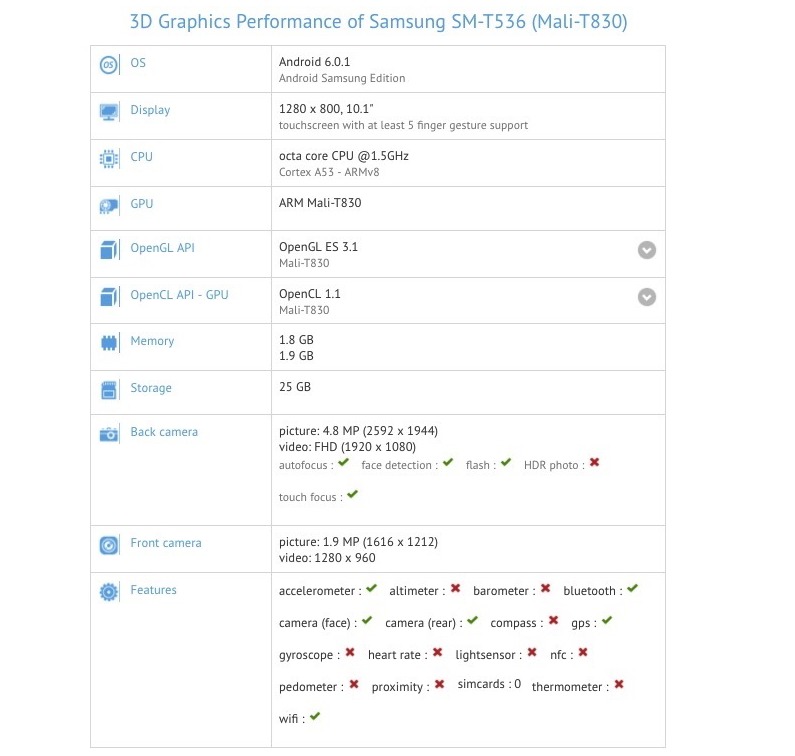Screen dimensions: 795x756
Task: Click the gps check mark
Action: [x=607, y=620]
